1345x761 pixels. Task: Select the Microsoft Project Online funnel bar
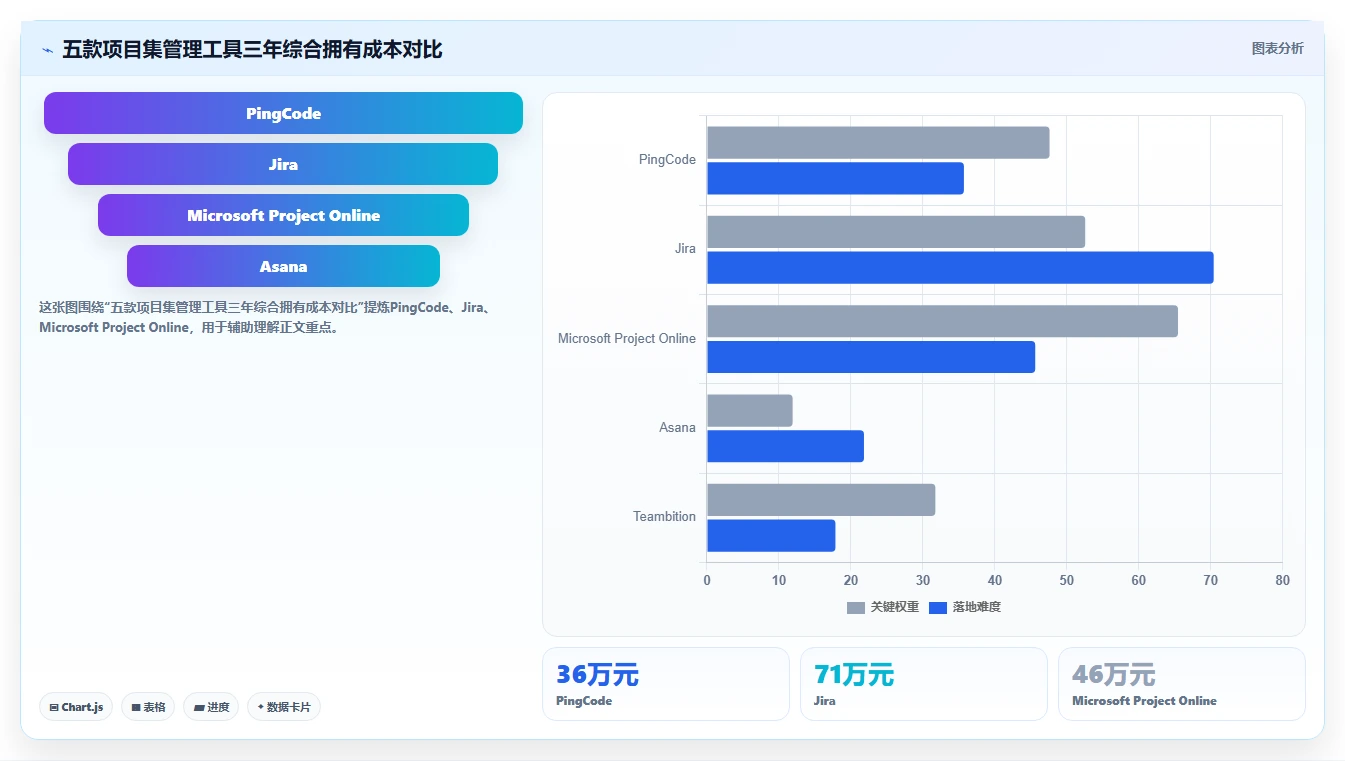[283, 215]
